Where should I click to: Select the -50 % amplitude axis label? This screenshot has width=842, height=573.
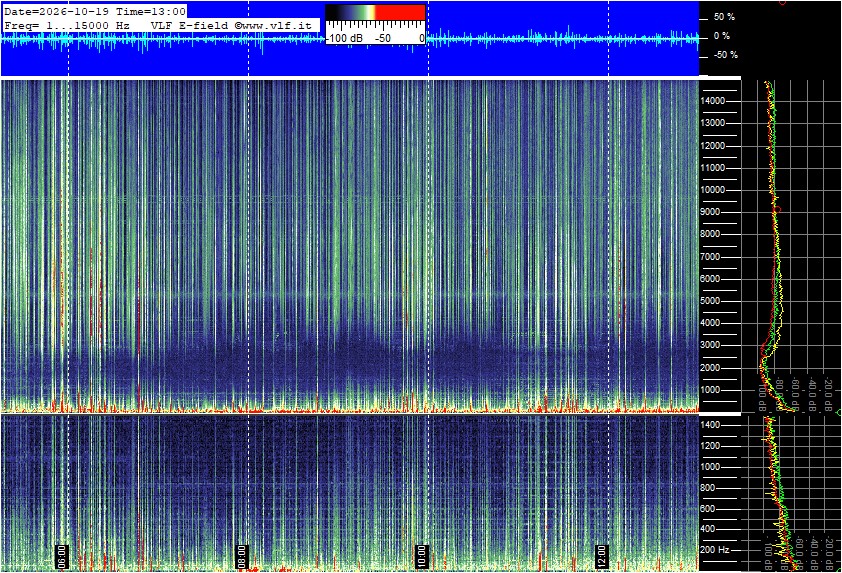coord(725,55)
